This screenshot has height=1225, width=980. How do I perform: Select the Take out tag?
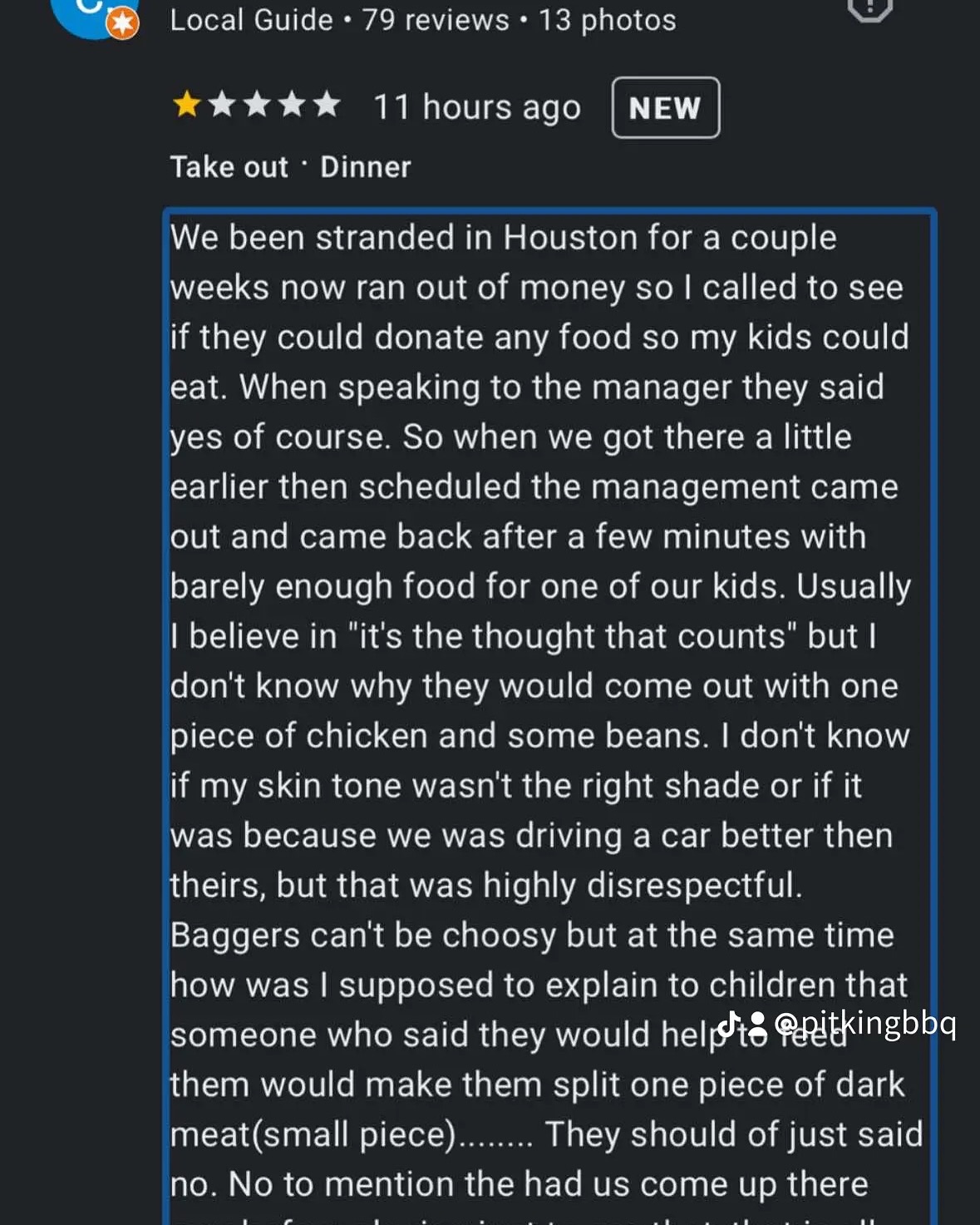point(229,166)
